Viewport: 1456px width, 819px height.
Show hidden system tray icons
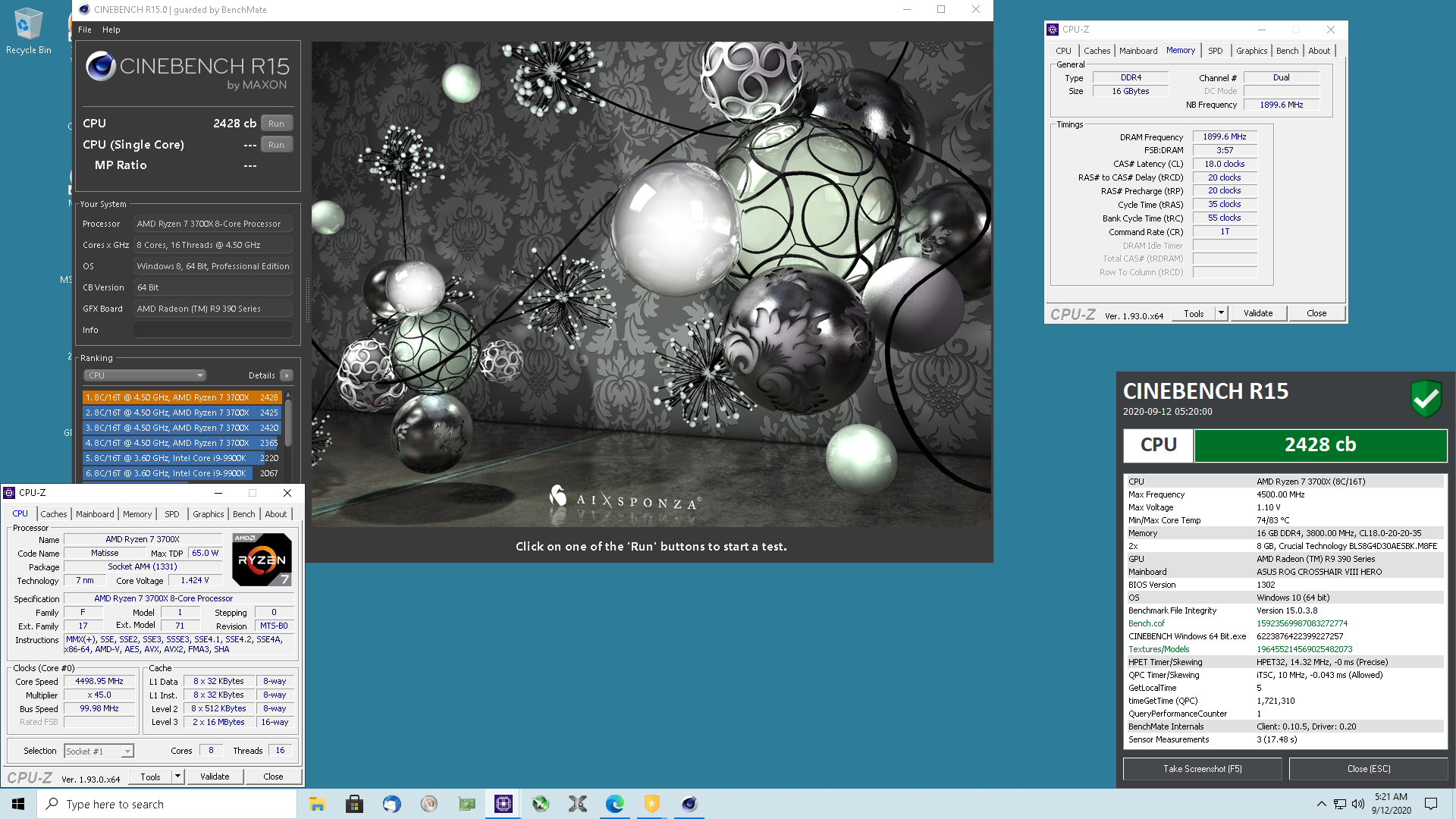(x=1322, y=804)
